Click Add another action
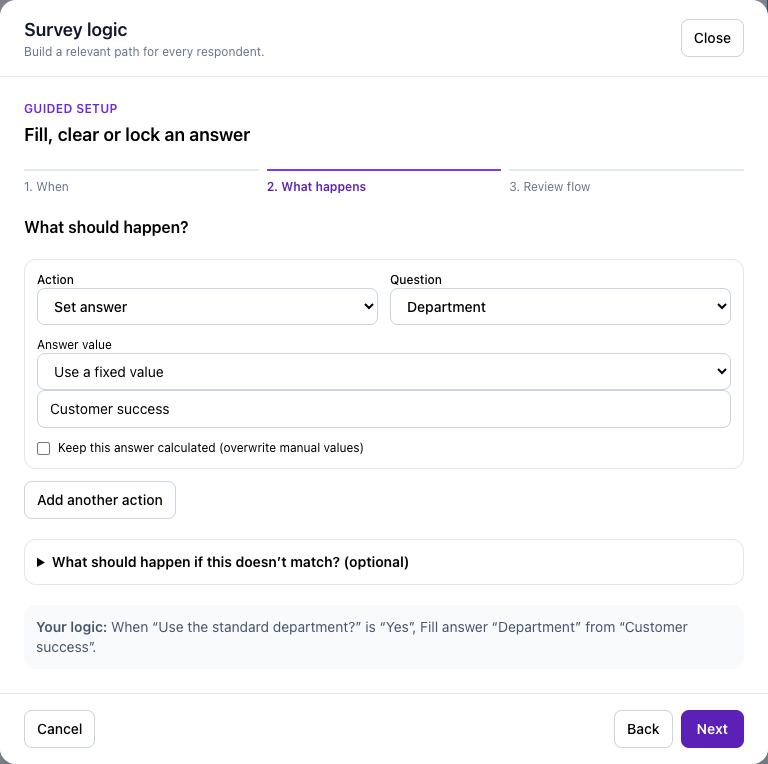 pos(100,500)
